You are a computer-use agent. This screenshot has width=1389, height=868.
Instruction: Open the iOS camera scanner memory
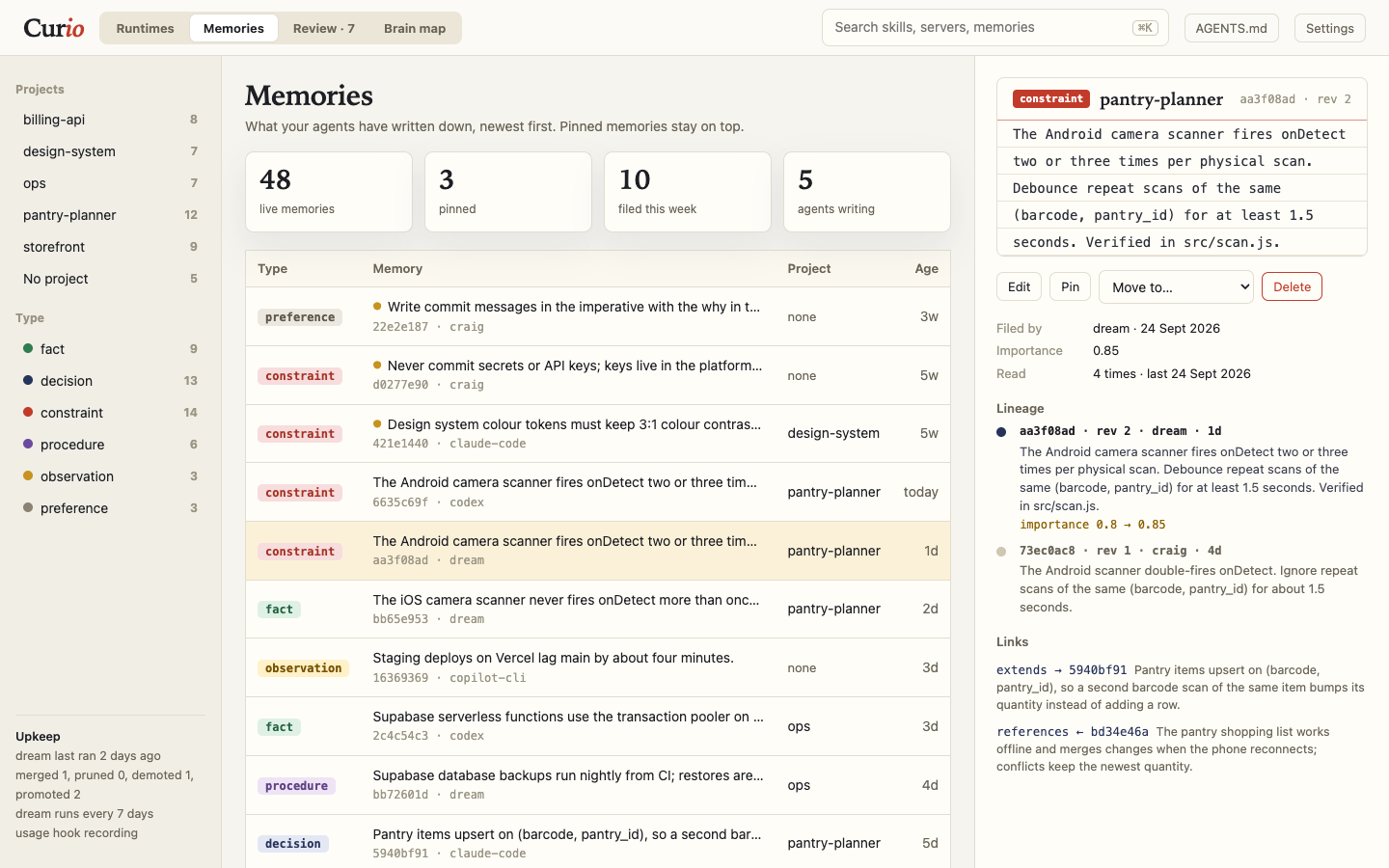point(598,610)
